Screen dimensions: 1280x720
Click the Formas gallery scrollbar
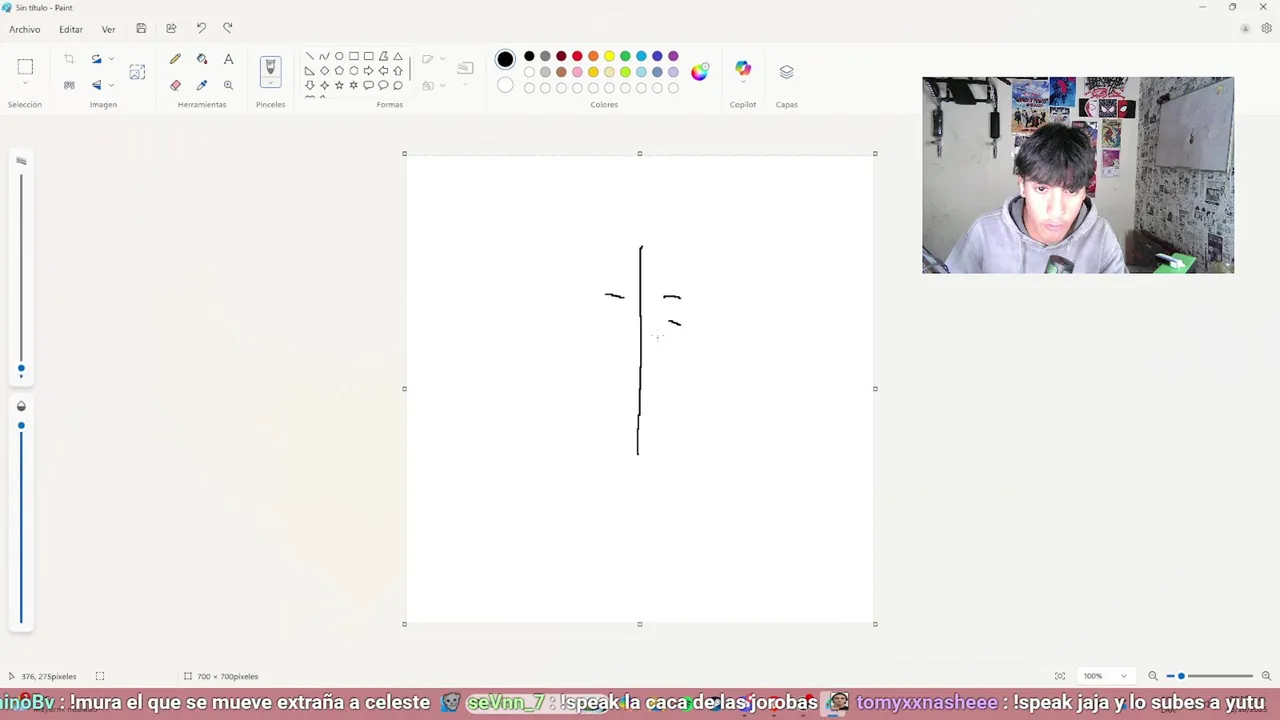click(x=409, y=69)
